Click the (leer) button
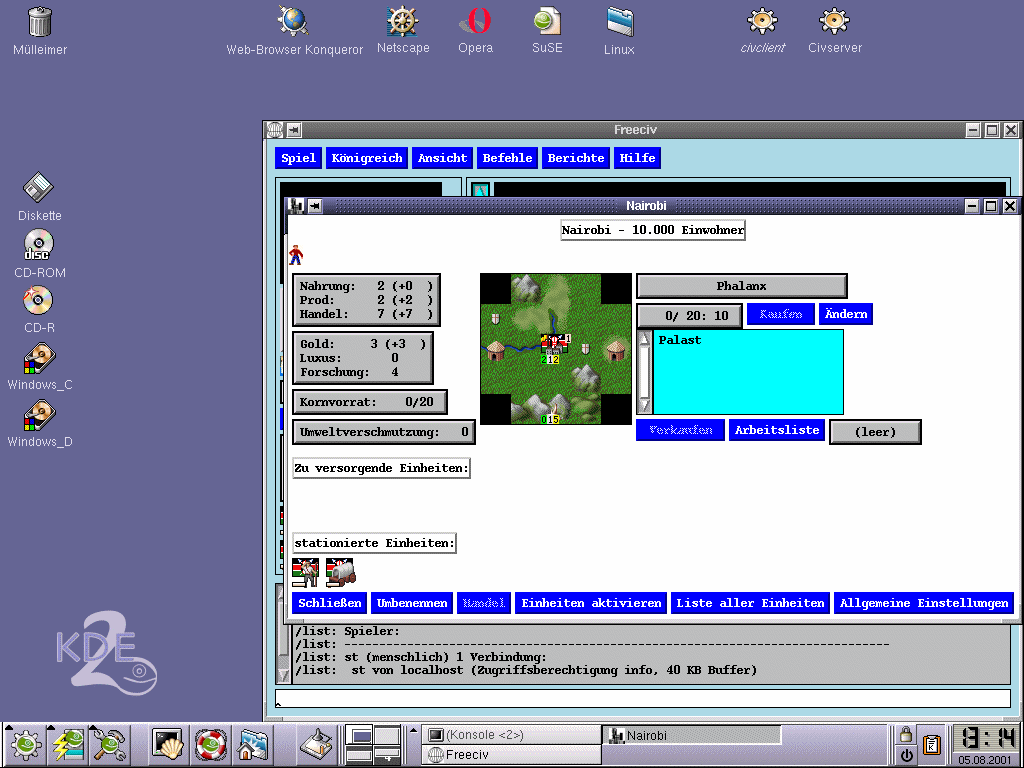Screen dimensions: 1024x768 pyautogui.click(x=875, y=432)
